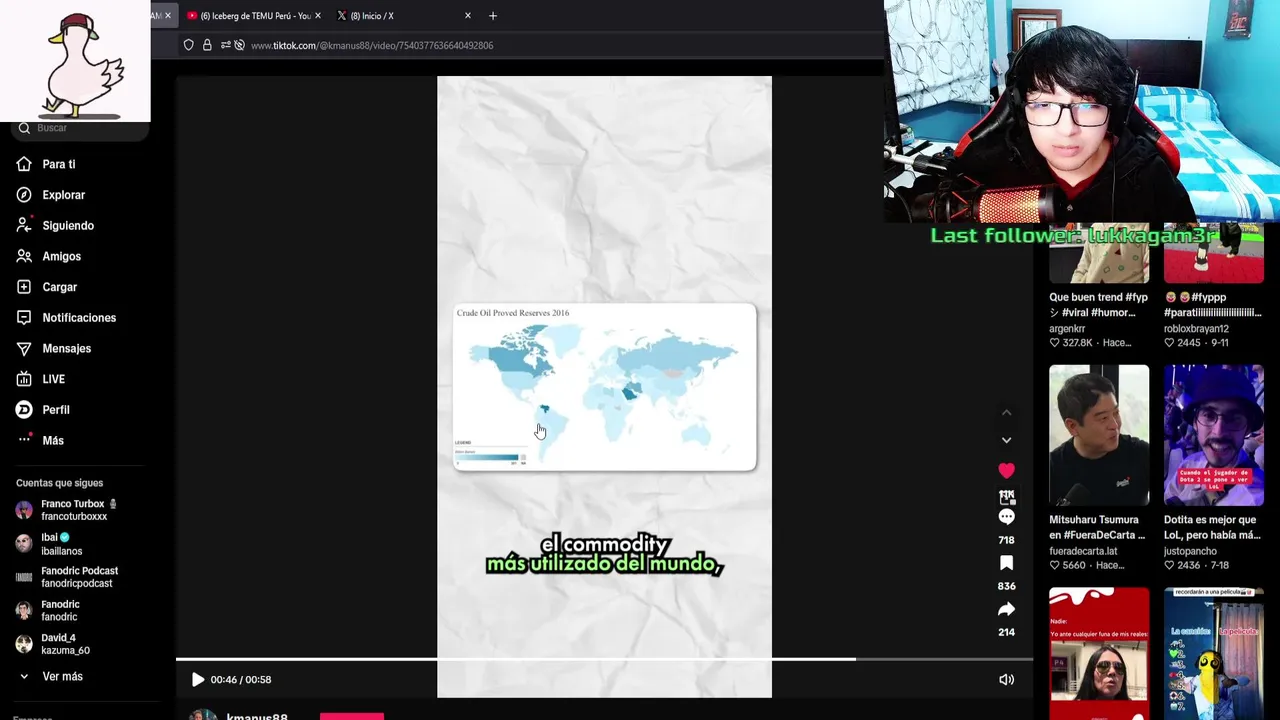Close the Inicio / X tab
The height and width of the screenshot is (720, 1280).
point(468,16)
